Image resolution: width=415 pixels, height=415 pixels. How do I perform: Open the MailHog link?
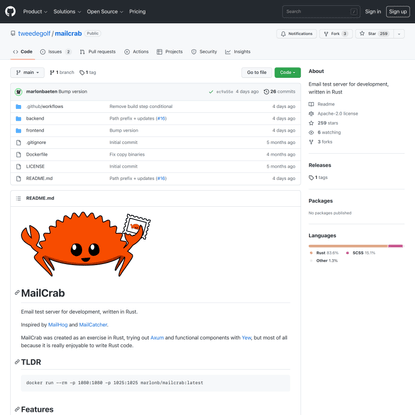click(x=58, y=325)
